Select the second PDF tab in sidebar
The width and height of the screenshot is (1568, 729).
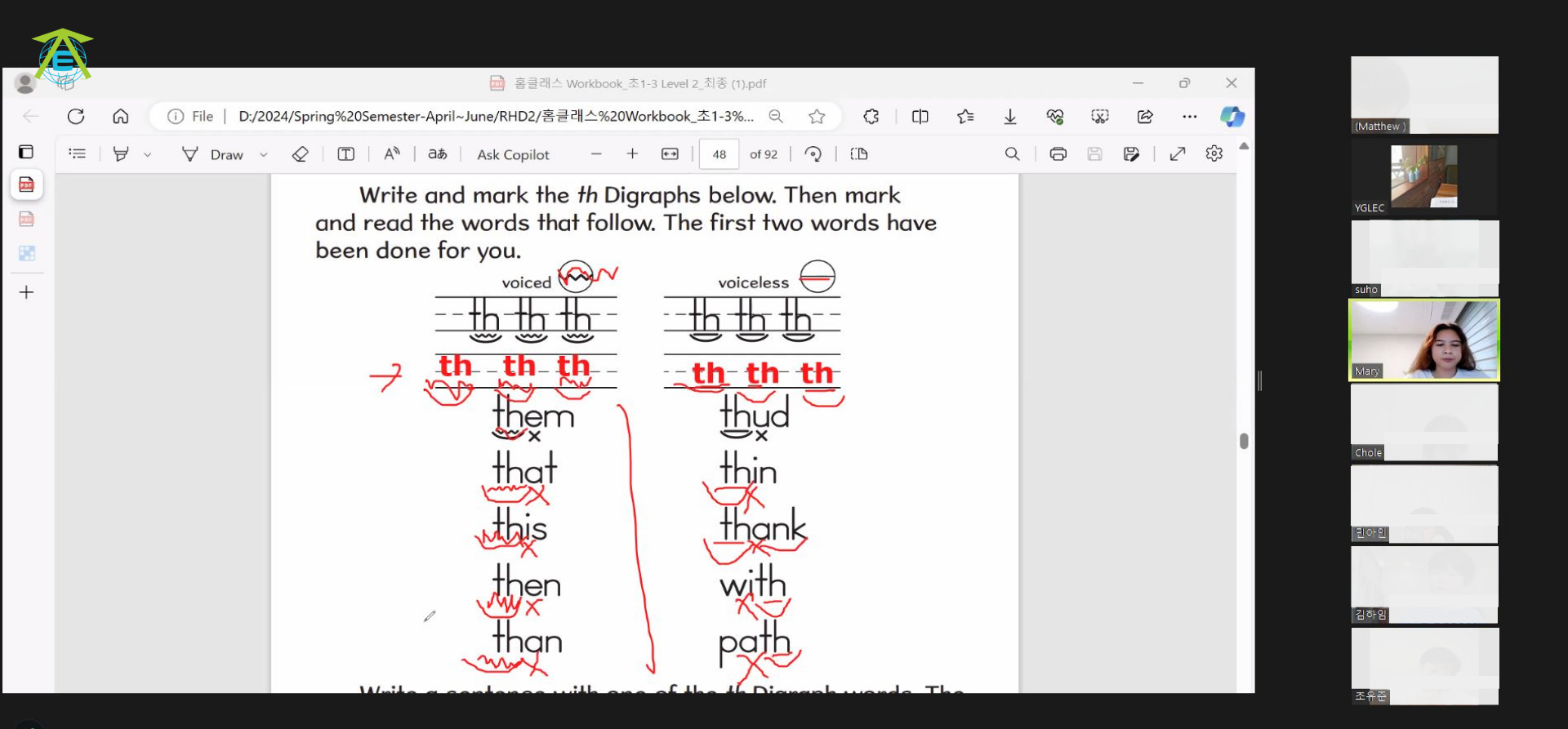(26, 219)
